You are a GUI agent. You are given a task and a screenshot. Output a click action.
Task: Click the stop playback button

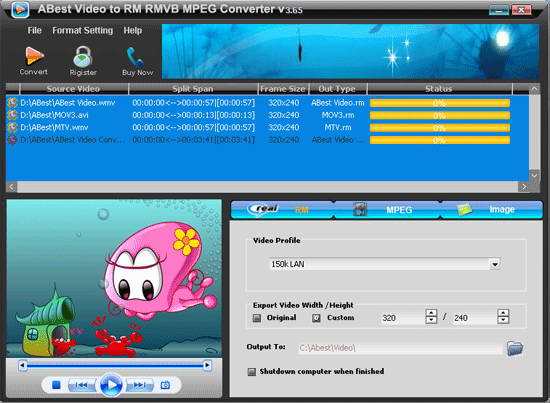56,385
